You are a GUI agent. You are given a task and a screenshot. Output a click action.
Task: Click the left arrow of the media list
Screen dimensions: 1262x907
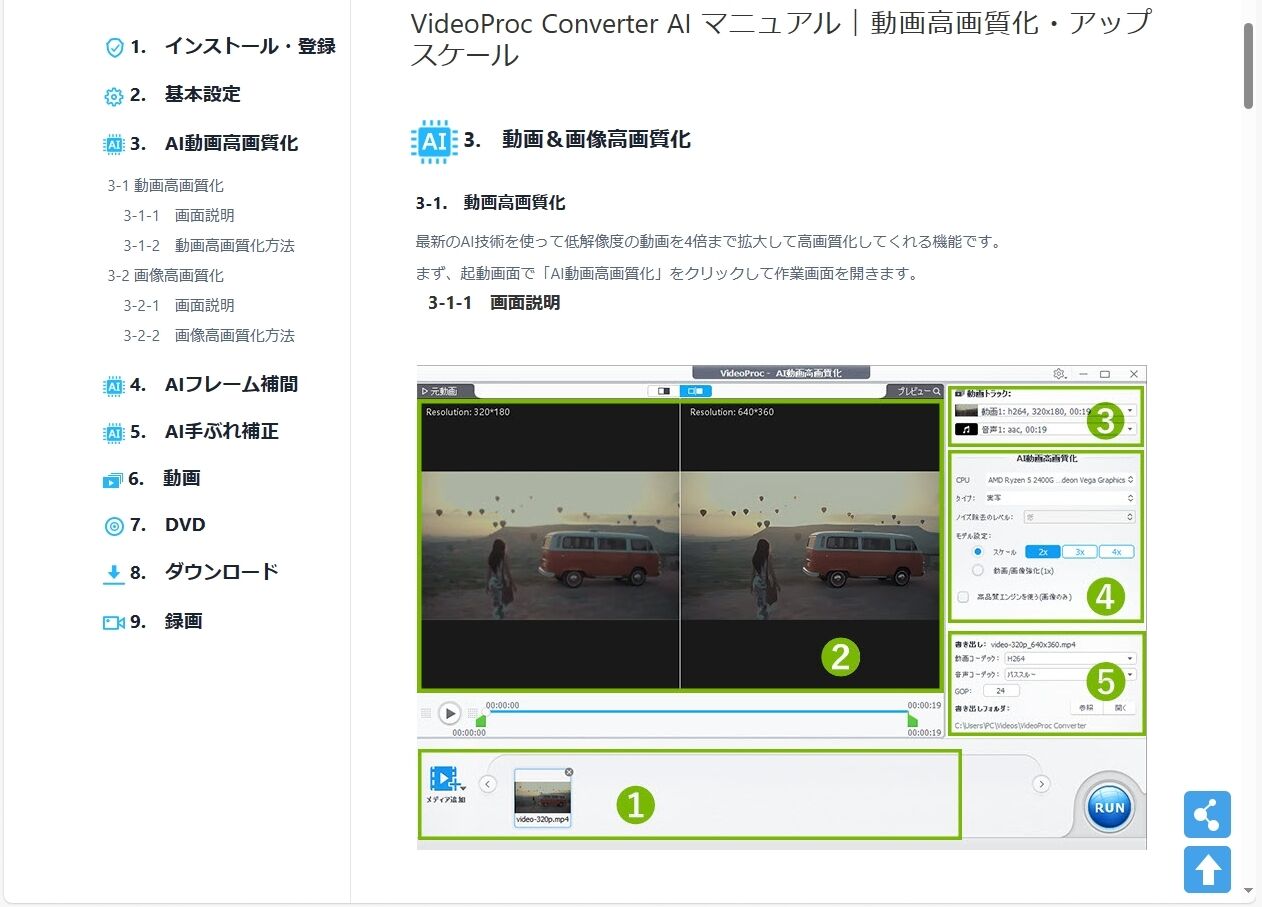[488, 784]
